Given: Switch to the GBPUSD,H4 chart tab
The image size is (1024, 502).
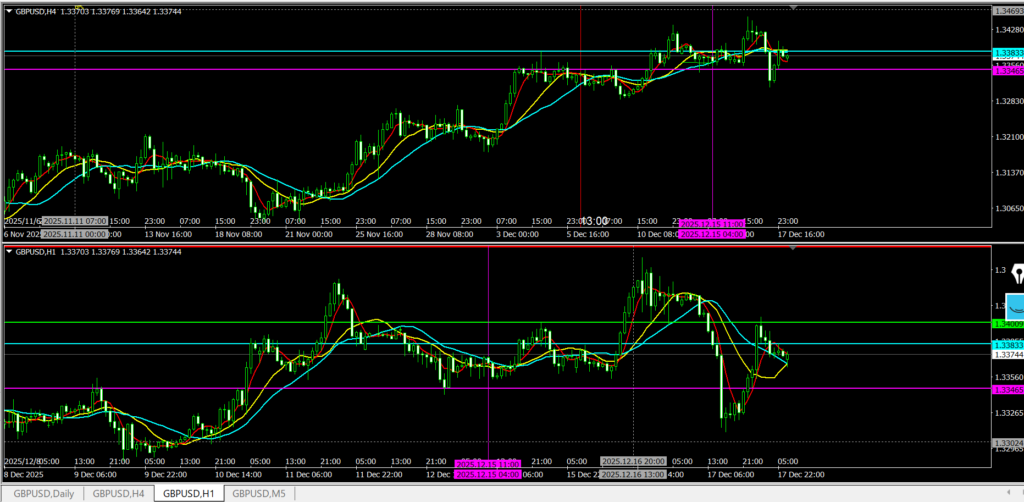Looking at the screenshot, I should (118, 493).
